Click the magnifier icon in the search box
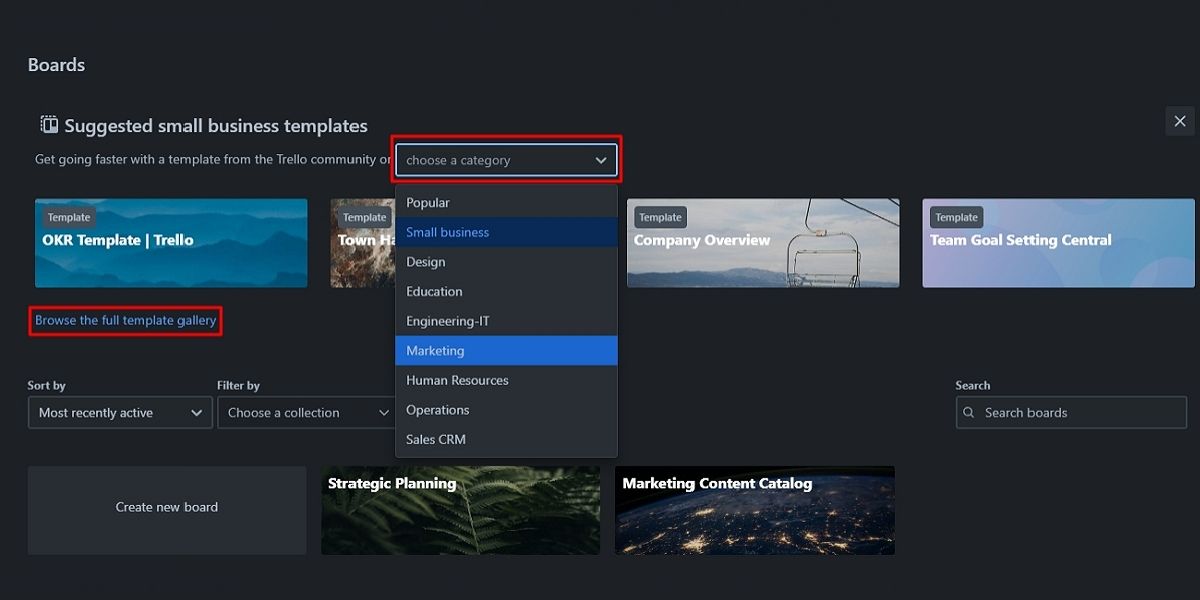This screenshot has width=1200, height=600. click(x=968, y=412)
